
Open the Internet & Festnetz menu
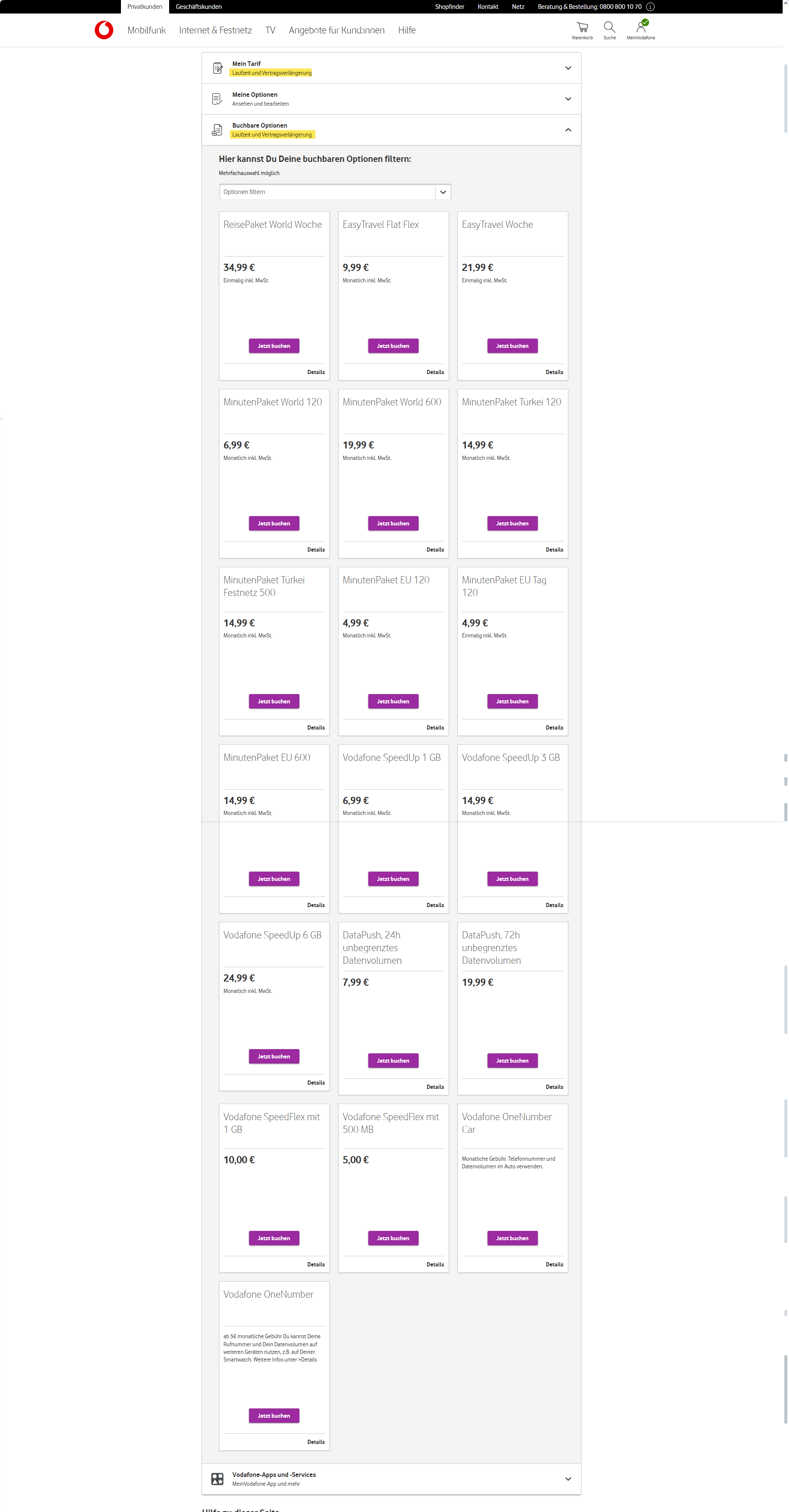pyautogui.click(x=215, y=30)
